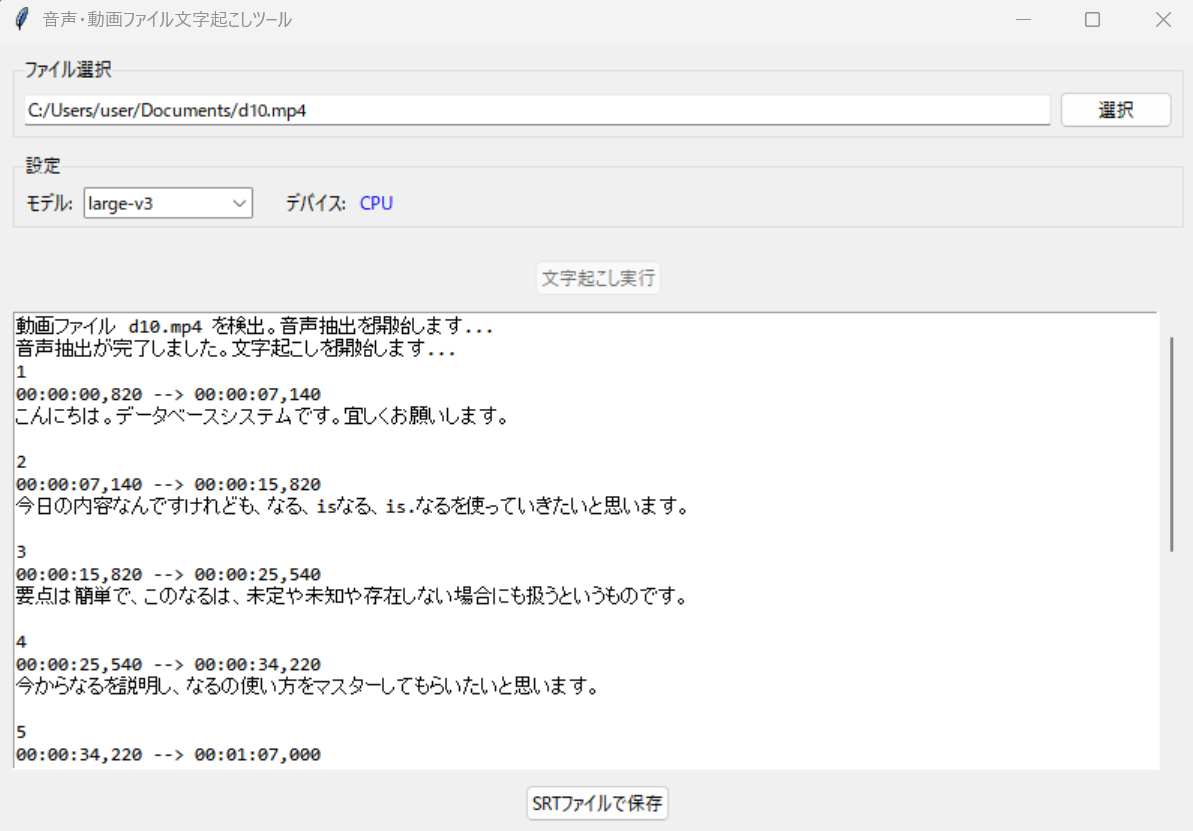Click line こんにちは。データベースシステムです
This screenshot has width=1193, height=831.
(x=262, y=416)
